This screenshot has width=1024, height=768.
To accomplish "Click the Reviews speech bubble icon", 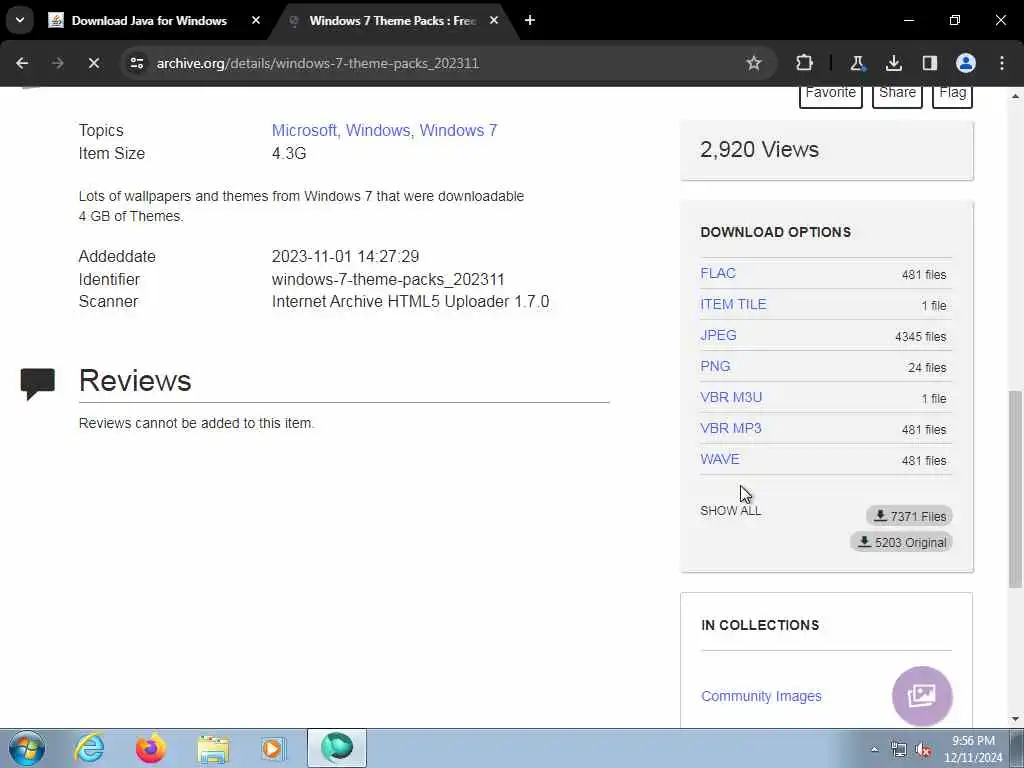I will (x=37, y=384).
